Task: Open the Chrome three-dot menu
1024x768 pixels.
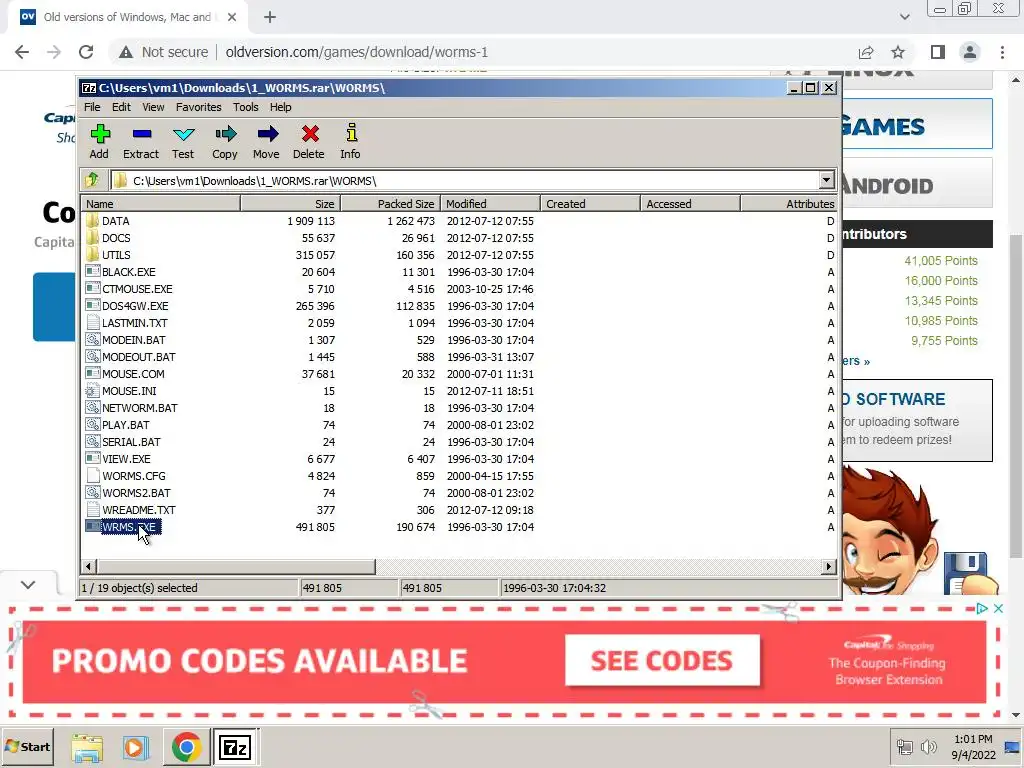Action: point(1002,52)
